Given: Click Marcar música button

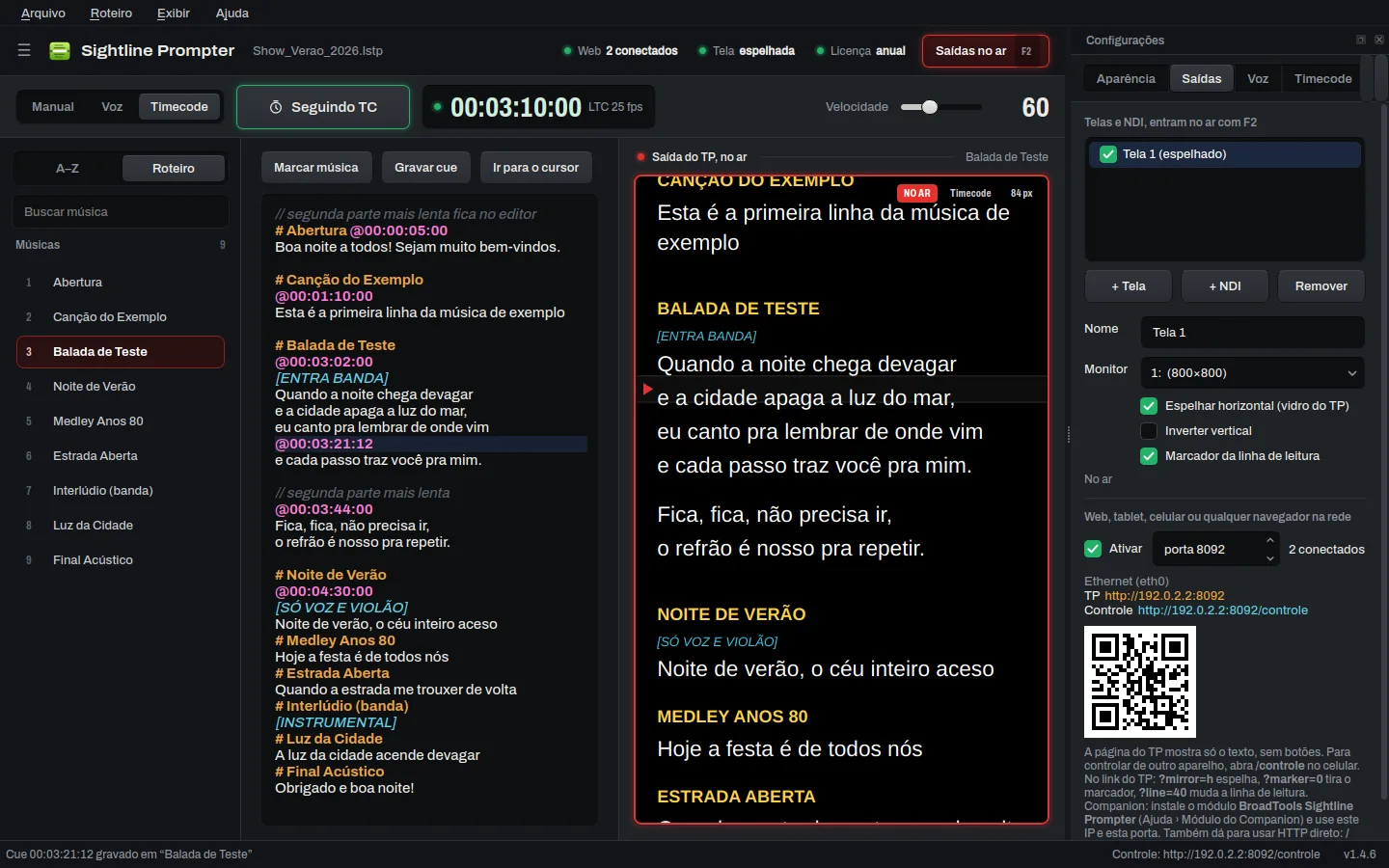Looking at the screenshot, I should [316, 168].
